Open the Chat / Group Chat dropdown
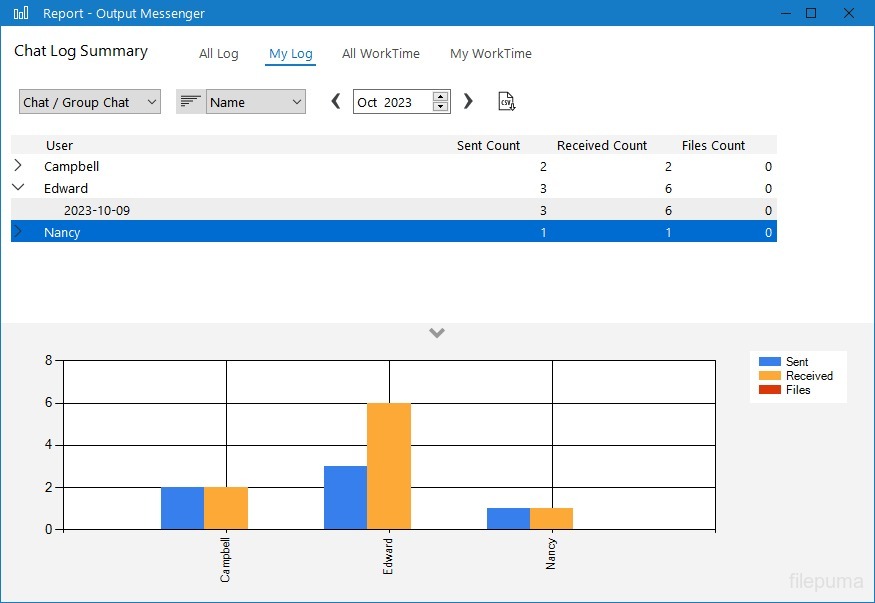Image resolution: width=875 pixels, height=603 pixels. [89, 102]
